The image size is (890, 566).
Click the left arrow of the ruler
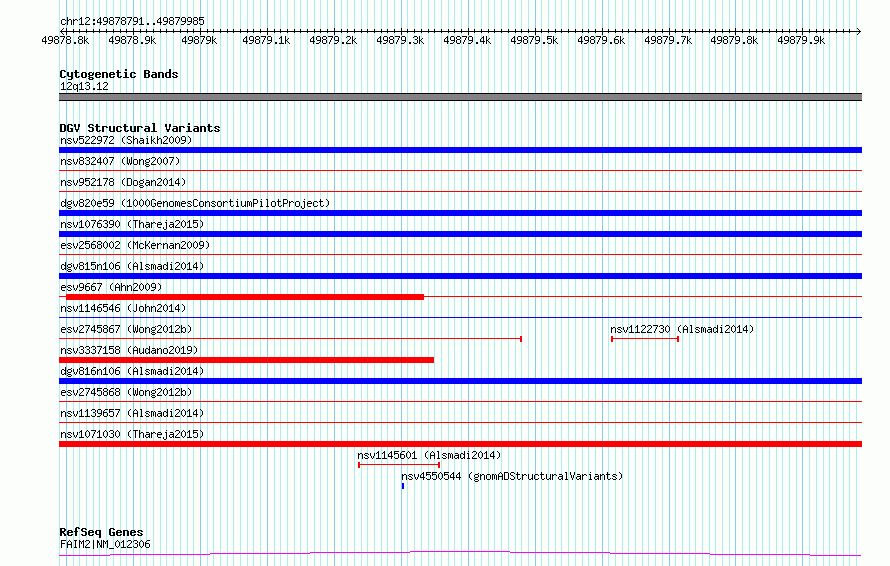[62, 31]
